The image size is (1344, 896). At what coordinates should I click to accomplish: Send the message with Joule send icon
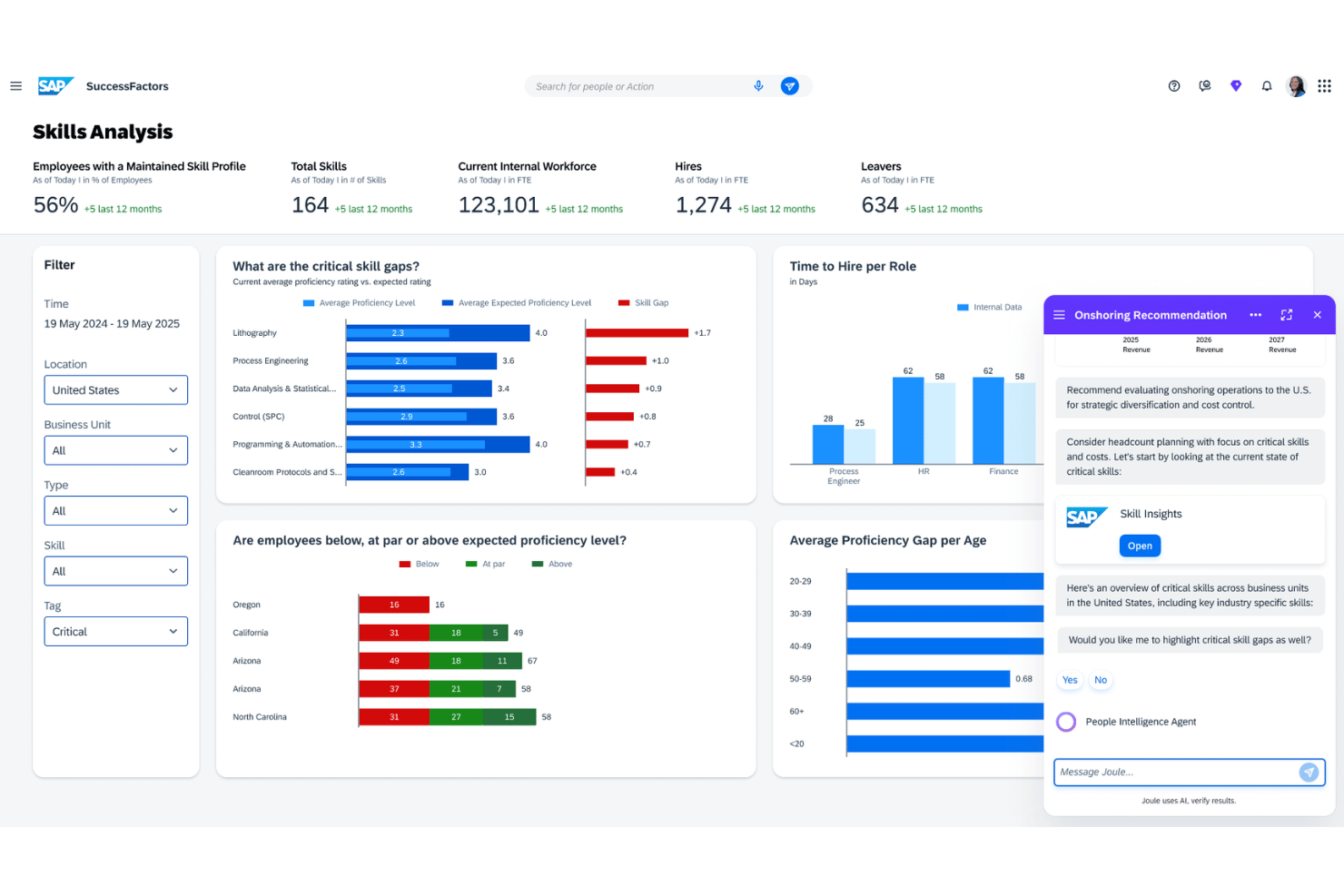pyautogui.click(x=1309, y=772)
